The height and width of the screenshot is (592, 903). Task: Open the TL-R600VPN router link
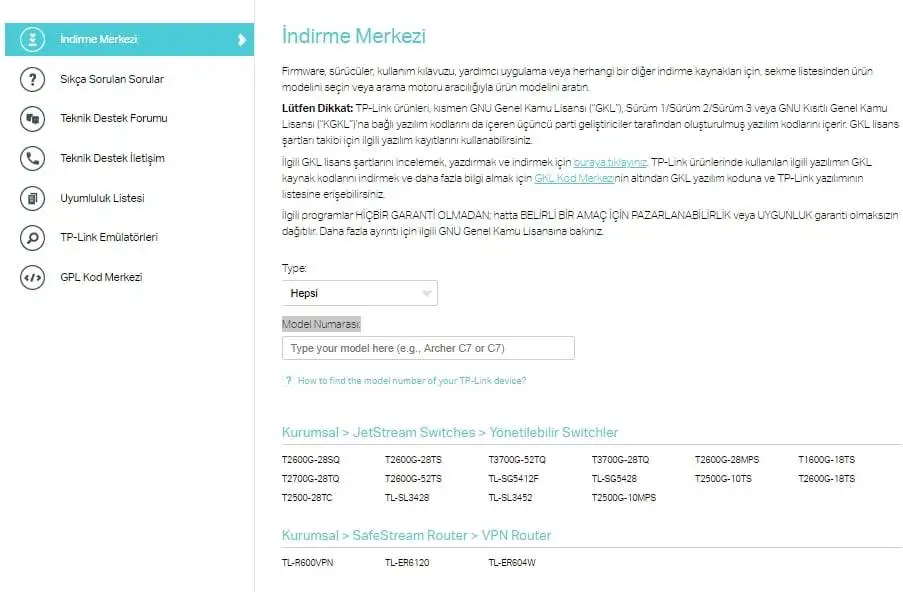[x=308, y=563]
